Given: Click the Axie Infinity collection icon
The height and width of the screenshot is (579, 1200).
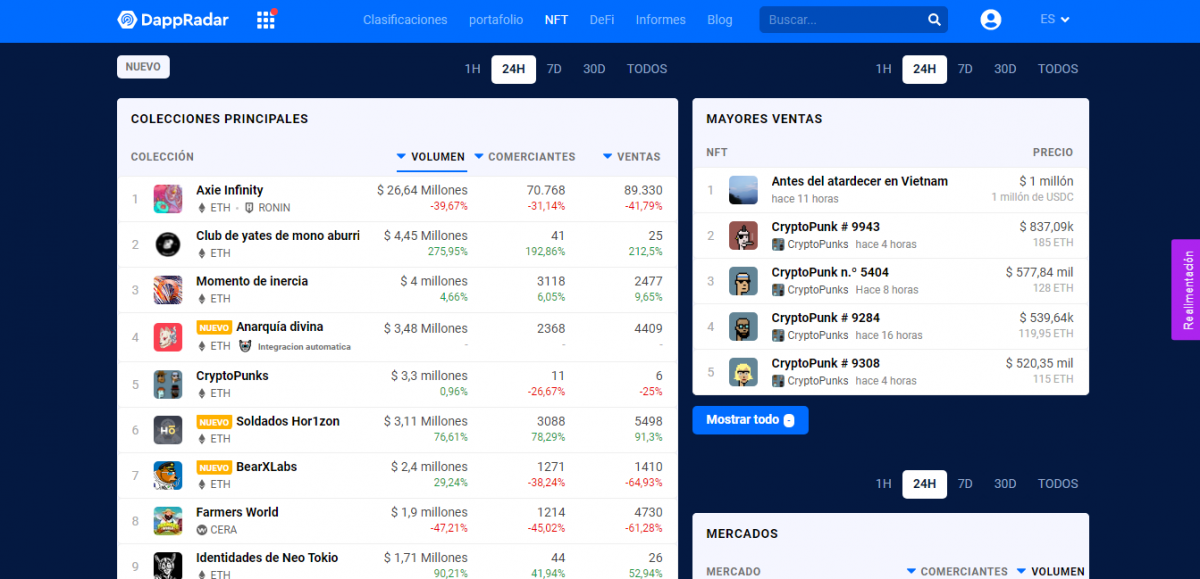Looking at the screenshot, I should click(x=167, y=199).
